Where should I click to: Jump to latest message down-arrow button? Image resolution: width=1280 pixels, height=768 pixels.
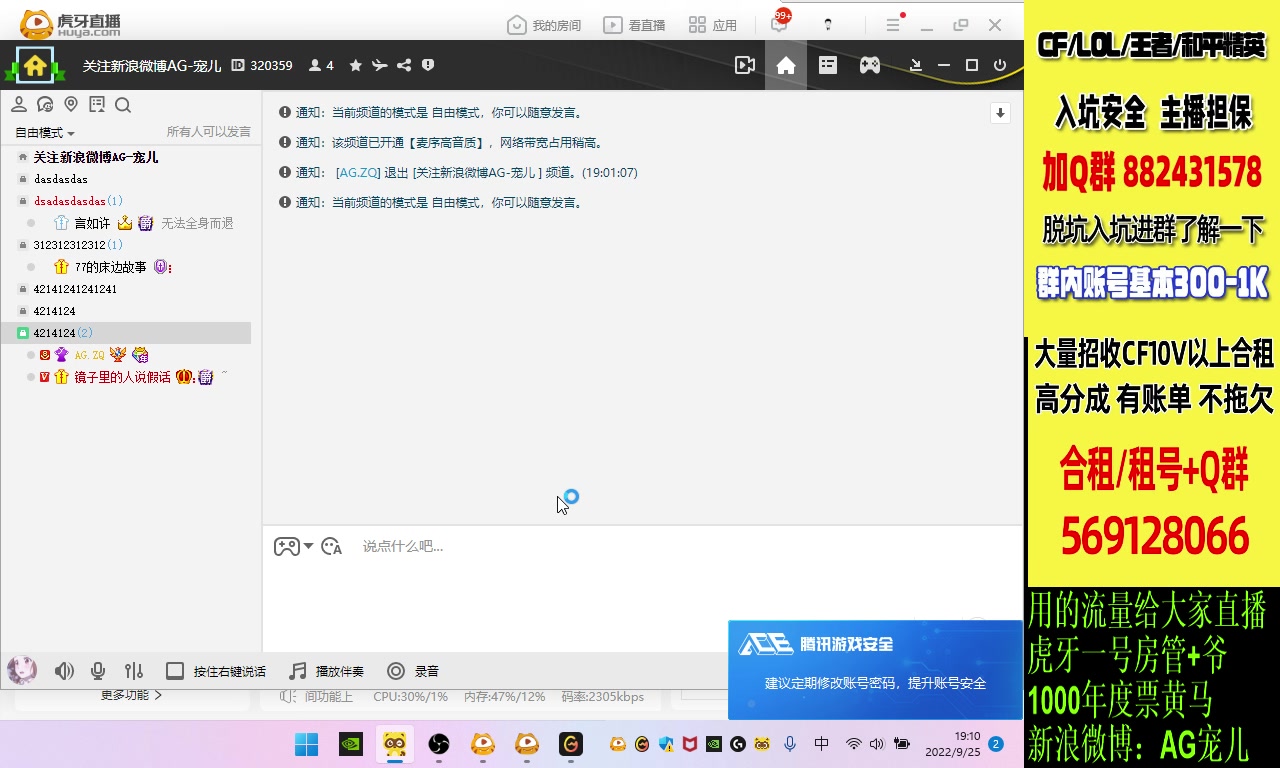(x=1000, y=113)
